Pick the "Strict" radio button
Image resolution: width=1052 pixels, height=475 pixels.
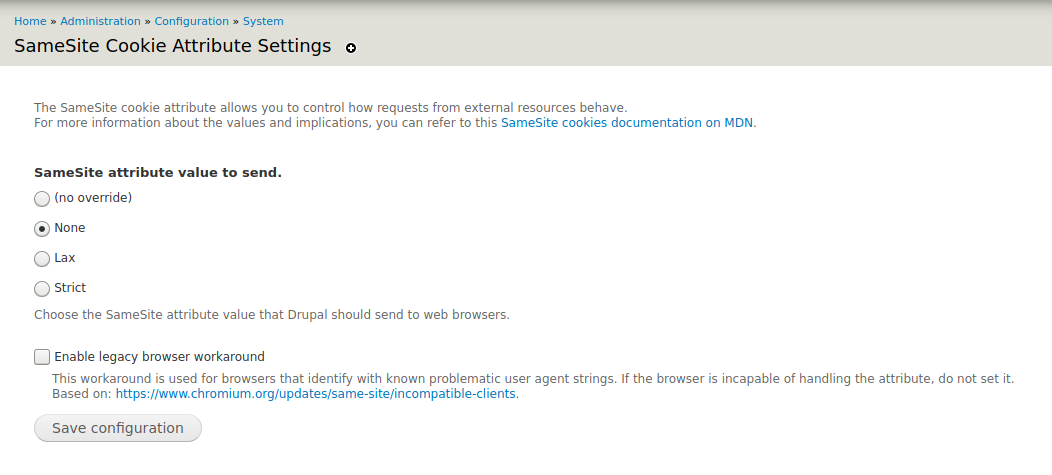tap(42, 288)
